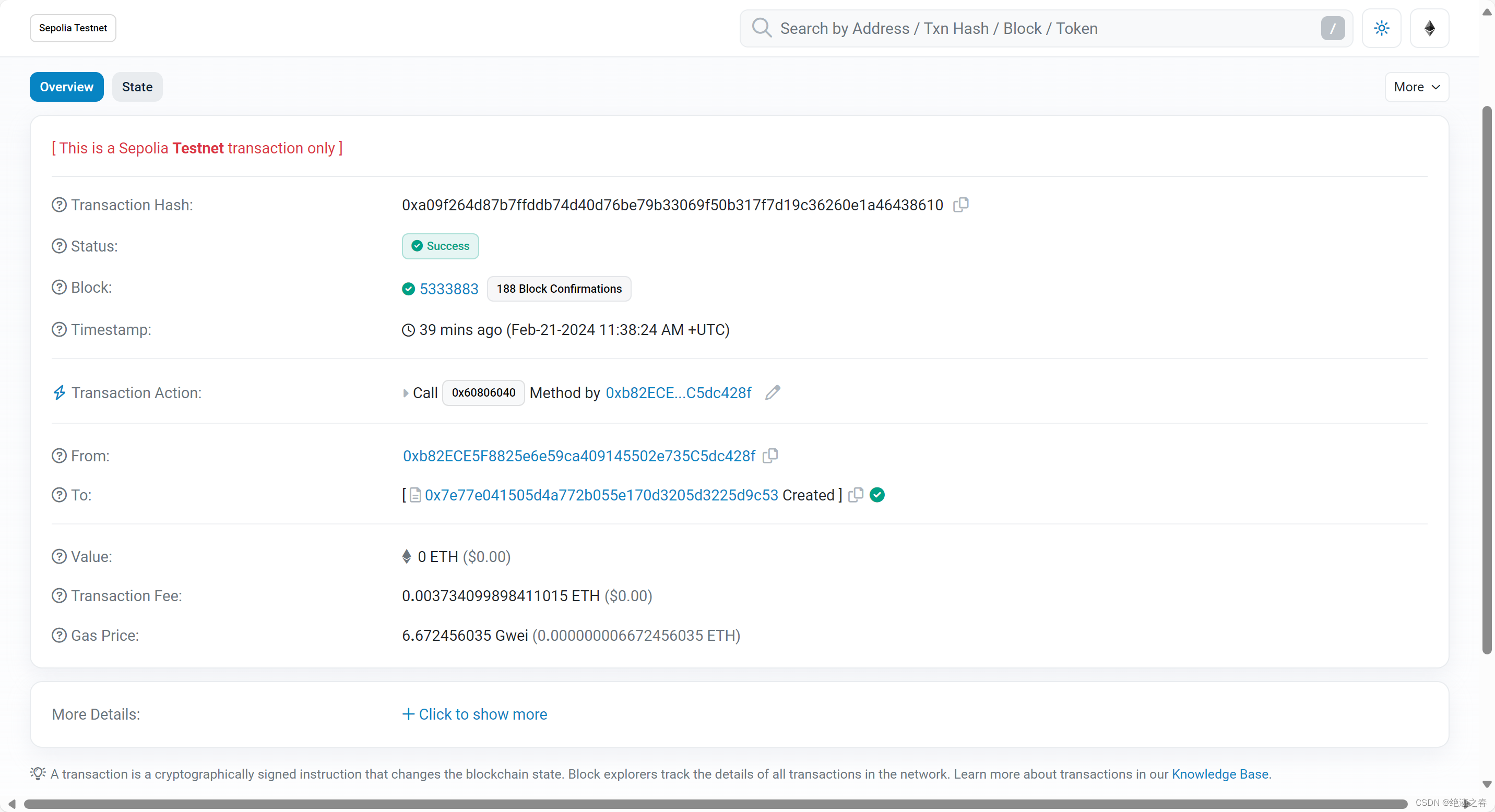
Task: Open the More dropdown menu
Action: (1416, 87)
